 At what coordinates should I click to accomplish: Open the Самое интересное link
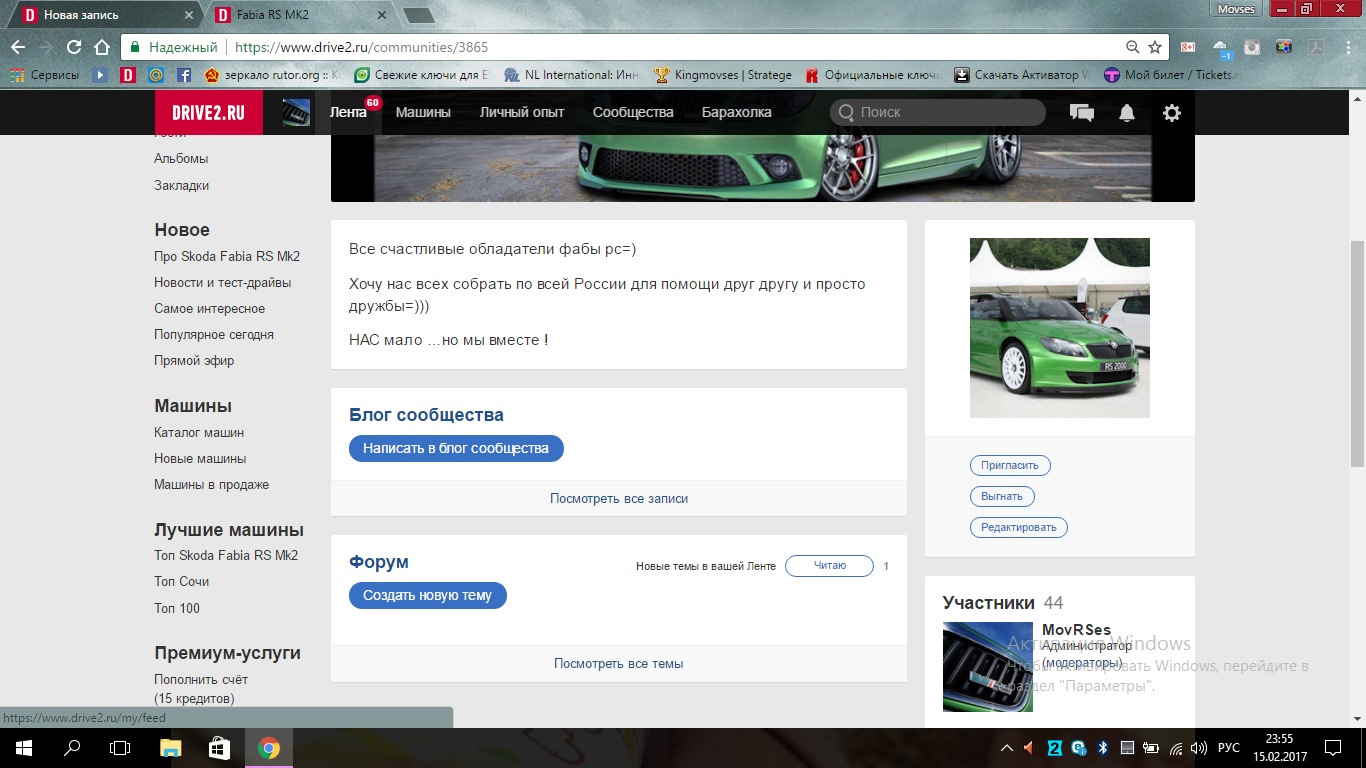pos(210,308)
